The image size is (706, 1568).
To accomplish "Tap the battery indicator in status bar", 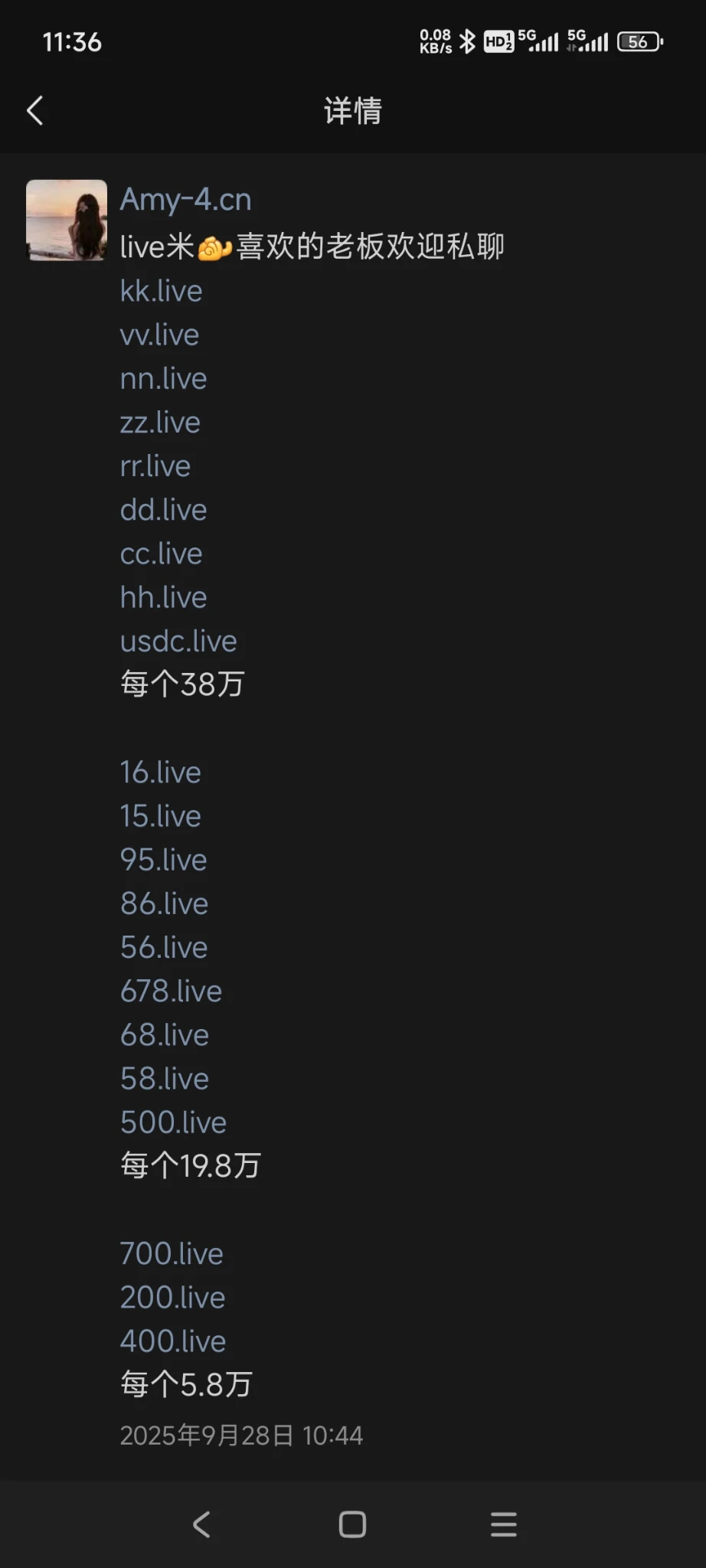I will tap(639, 42).
